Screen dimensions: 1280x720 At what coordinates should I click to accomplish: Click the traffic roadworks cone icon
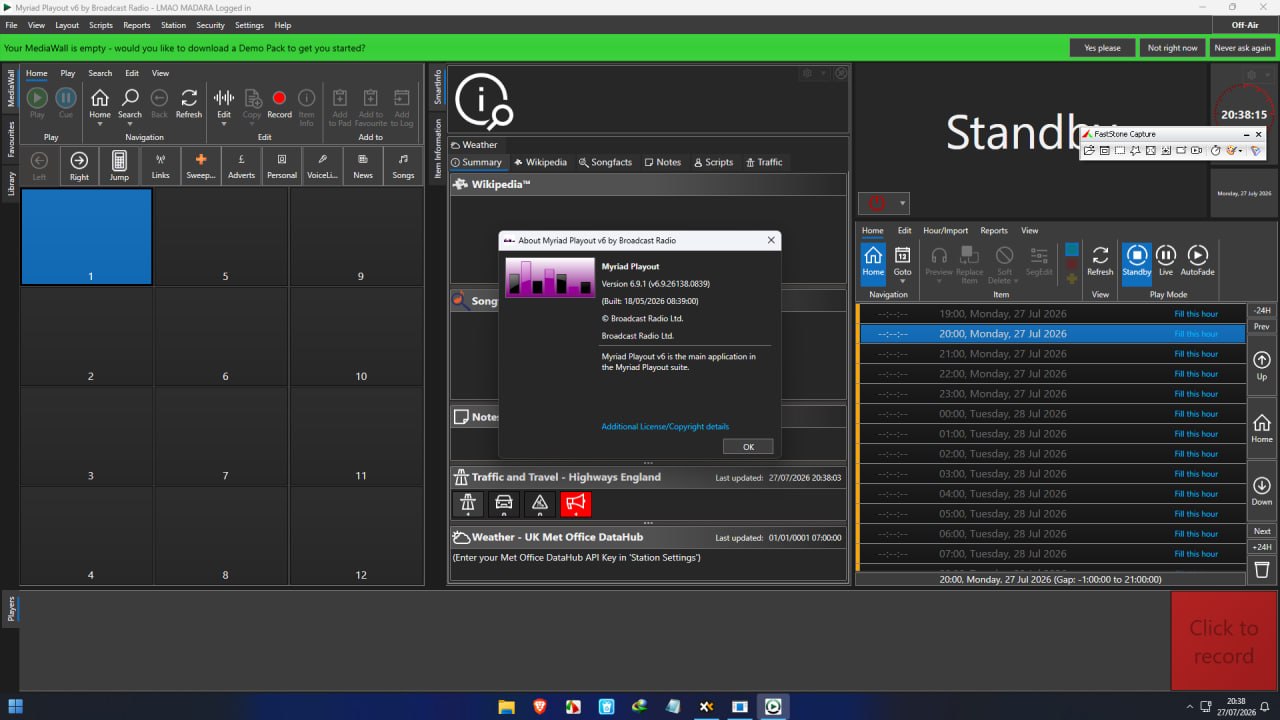click(540, 503)
